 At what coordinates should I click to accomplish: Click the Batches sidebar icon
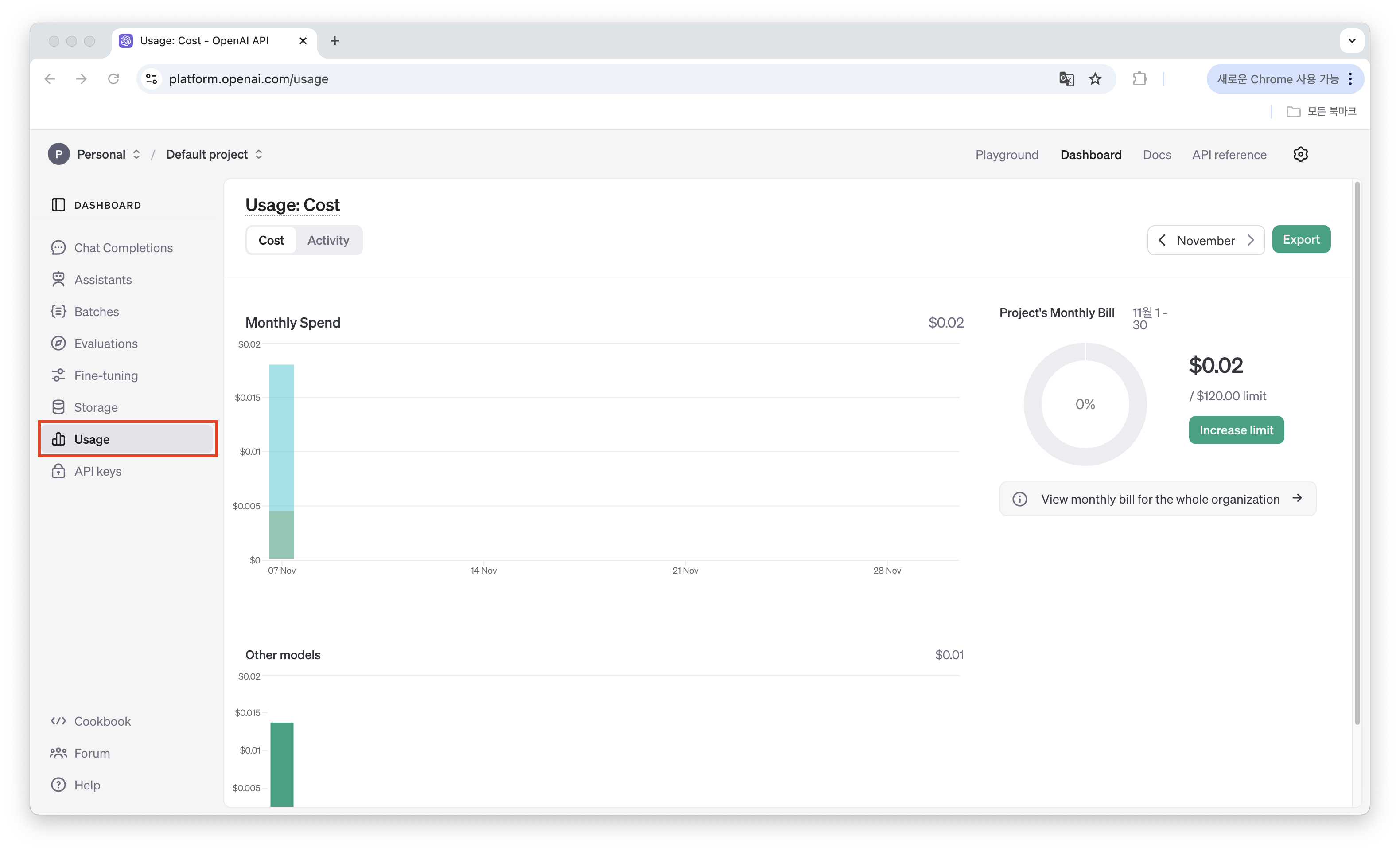(x=58, y=312)
